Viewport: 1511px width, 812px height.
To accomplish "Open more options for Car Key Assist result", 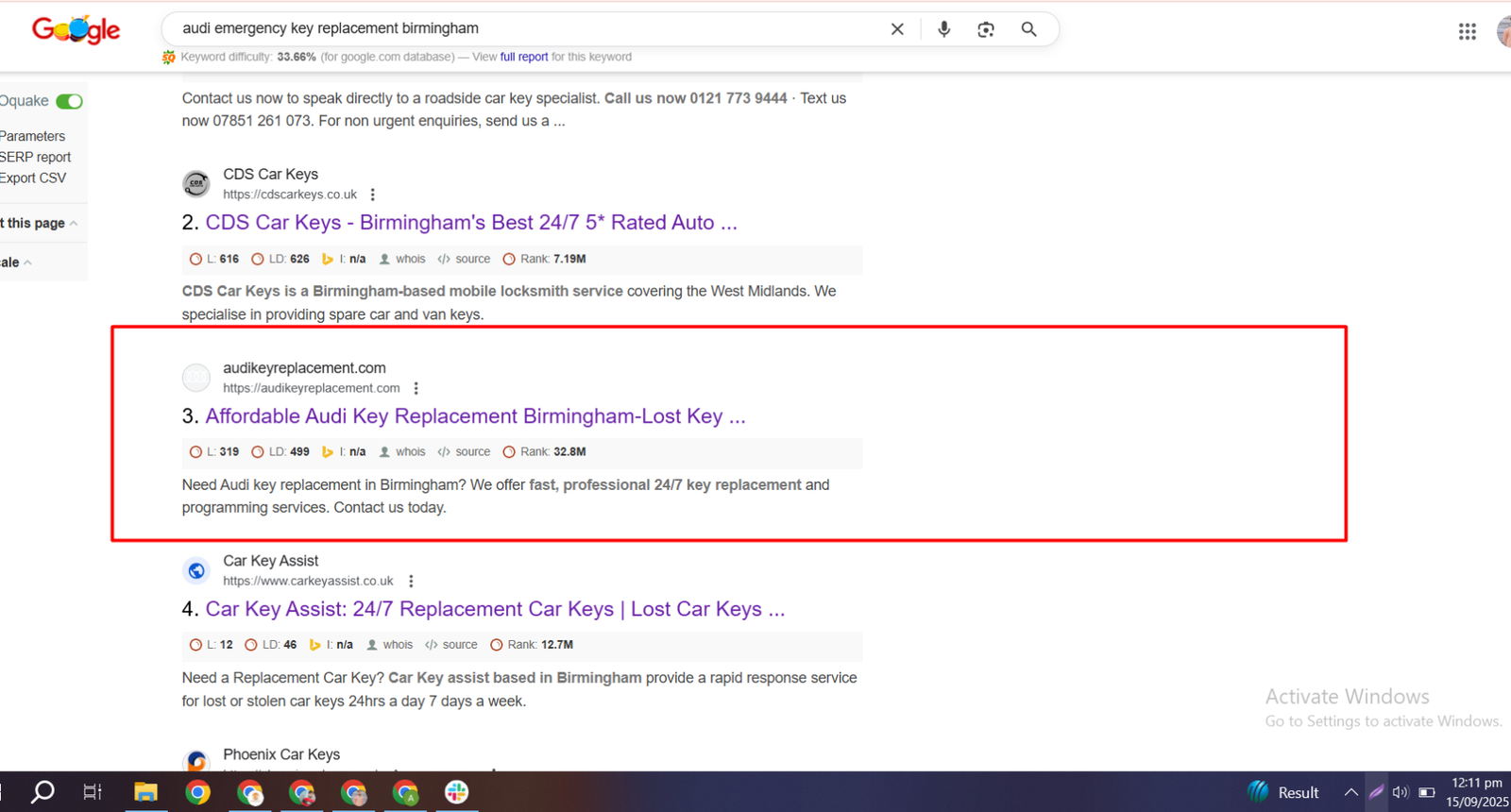I will tap(411, 582).
